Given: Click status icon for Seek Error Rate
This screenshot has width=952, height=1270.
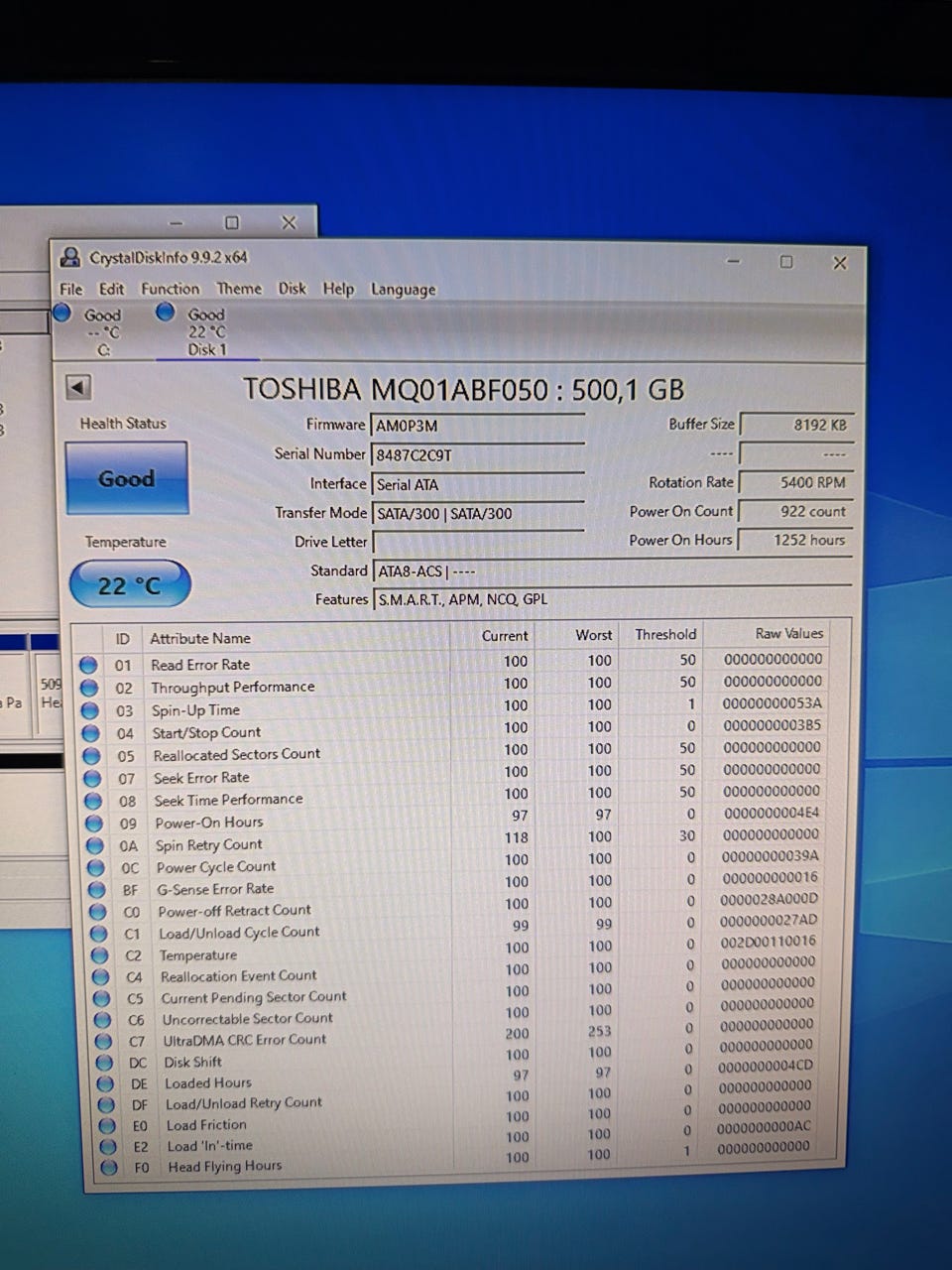Looking at the screenshot, I should pyautogui.click(x=92, y=778).
